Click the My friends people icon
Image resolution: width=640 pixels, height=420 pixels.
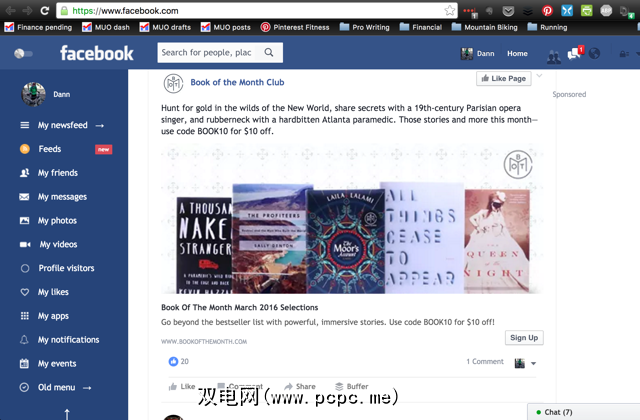[24, 173]
